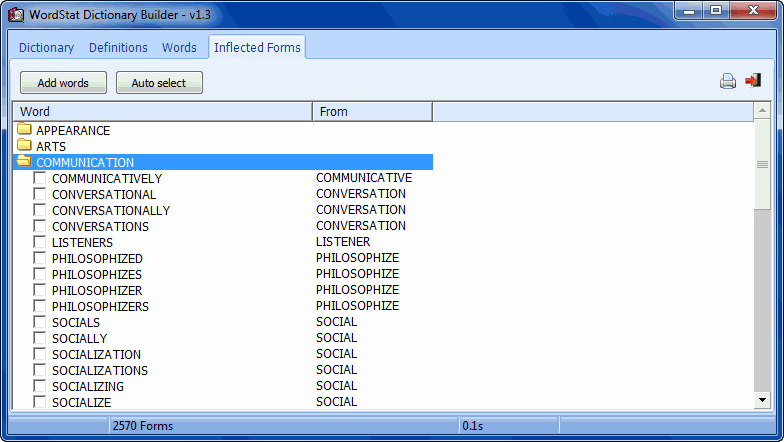
Task: Click the ARTS folder icon
Action: pos(24,146)
